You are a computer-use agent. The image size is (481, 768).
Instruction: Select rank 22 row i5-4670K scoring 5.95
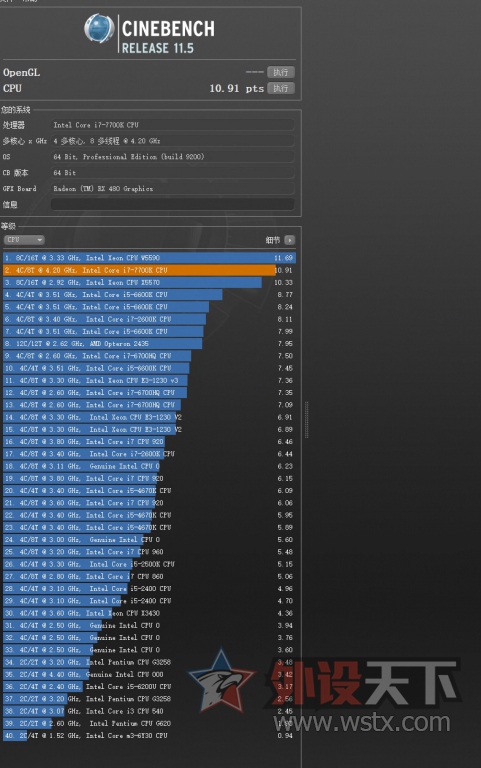tap(149, 515)
